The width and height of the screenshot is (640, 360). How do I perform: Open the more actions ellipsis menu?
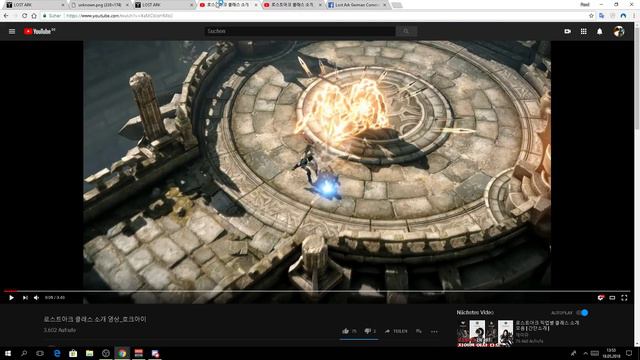pos(434,331)
